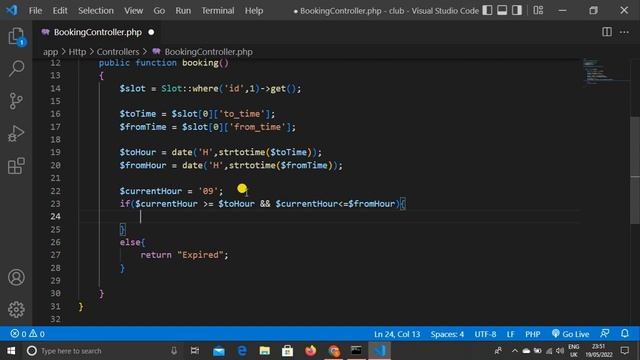Change encoding via 'UTF-8'
This screenshot has height=360, width=640.
pos(485,334)
